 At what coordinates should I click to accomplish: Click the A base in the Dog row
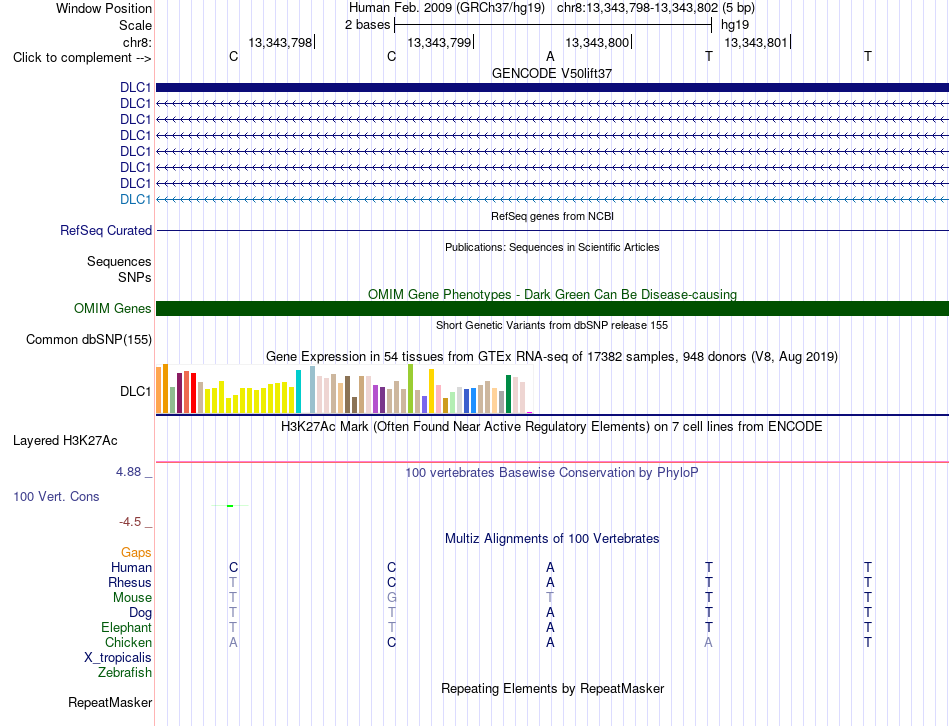[550, 613]
